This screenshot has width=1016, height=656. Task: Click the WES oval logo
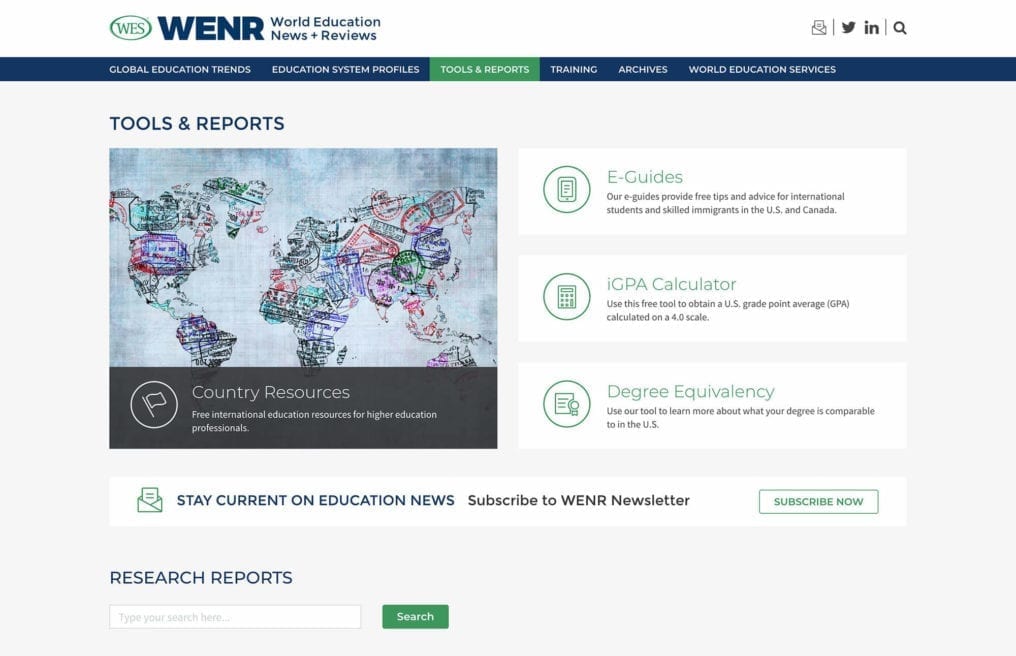click(x=130, y=28)
